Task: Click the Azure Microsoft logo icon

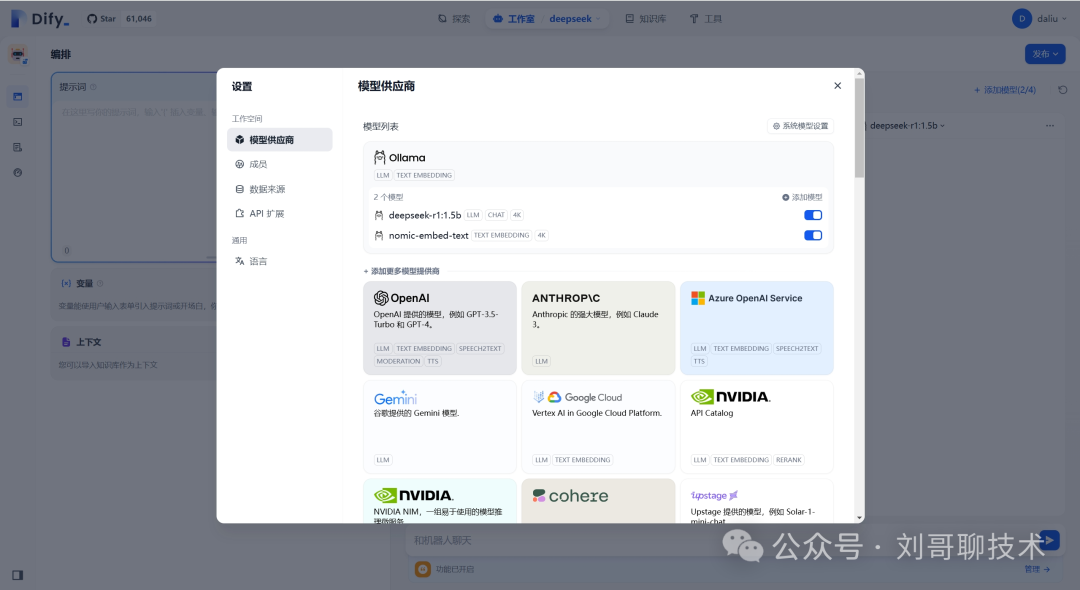Action: click(x=698, y=298)
